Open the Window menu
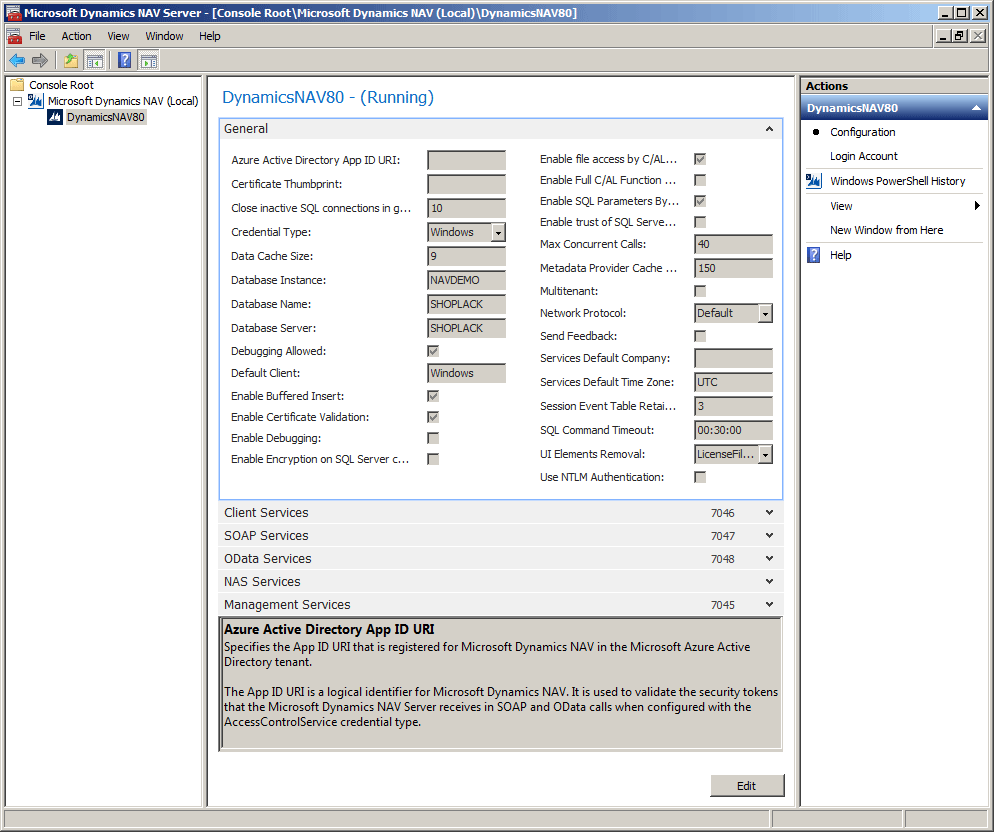 pos(164,36)
